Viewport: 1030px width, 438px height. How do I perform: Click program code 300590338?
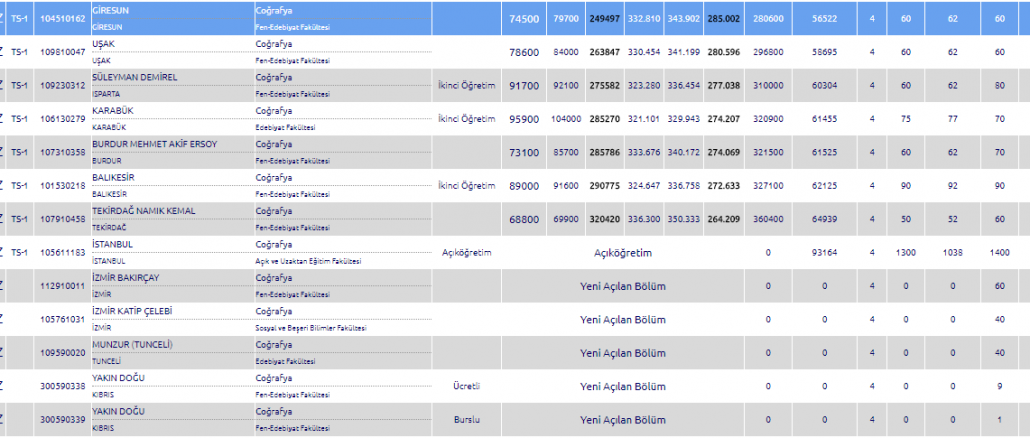click(x=62, y=386)
